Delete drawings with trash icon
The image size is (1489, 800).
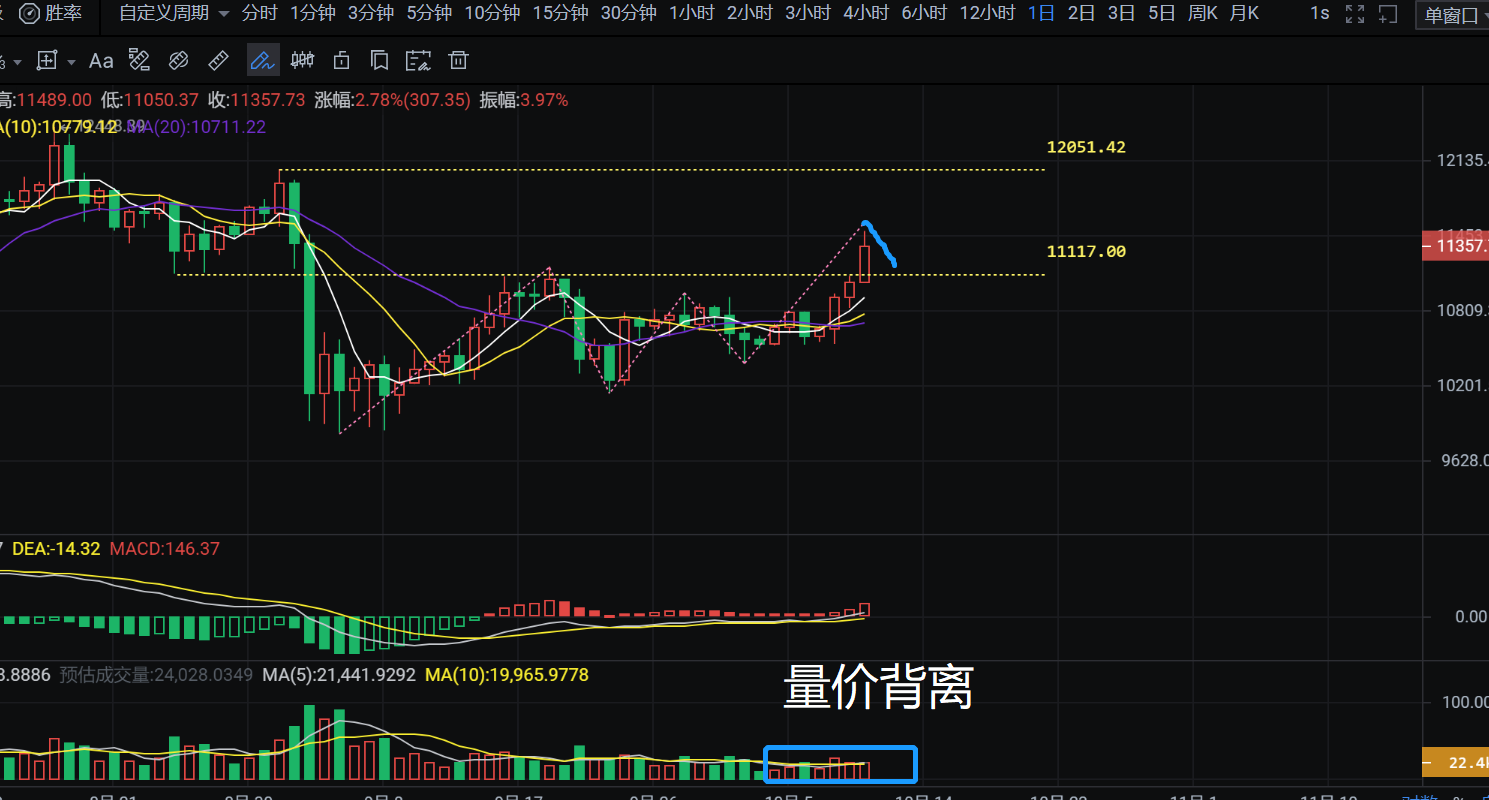pyautogui.click(x=458, y=61)
